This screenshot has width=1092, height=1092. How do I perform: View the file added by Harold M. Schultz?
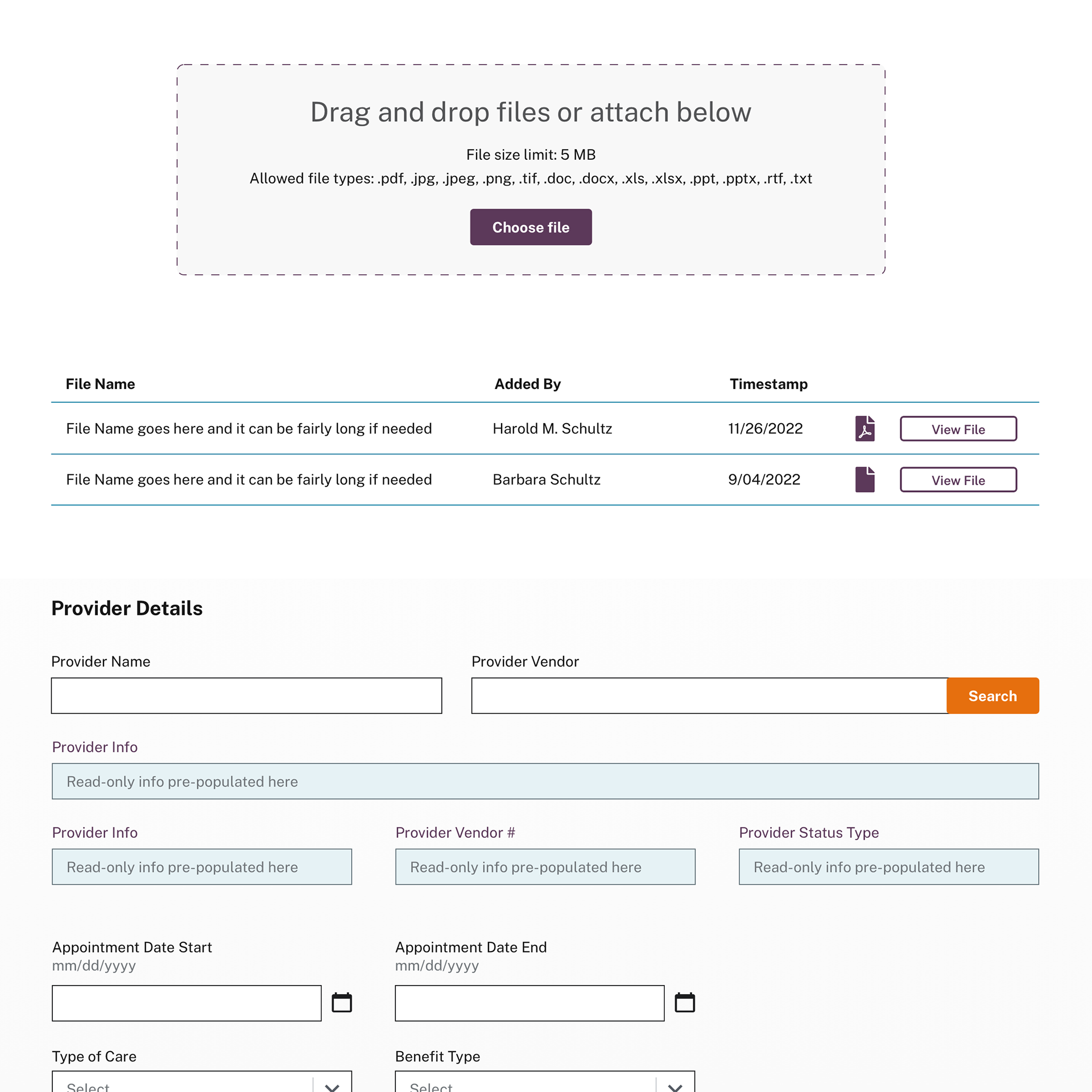point(958,429)
